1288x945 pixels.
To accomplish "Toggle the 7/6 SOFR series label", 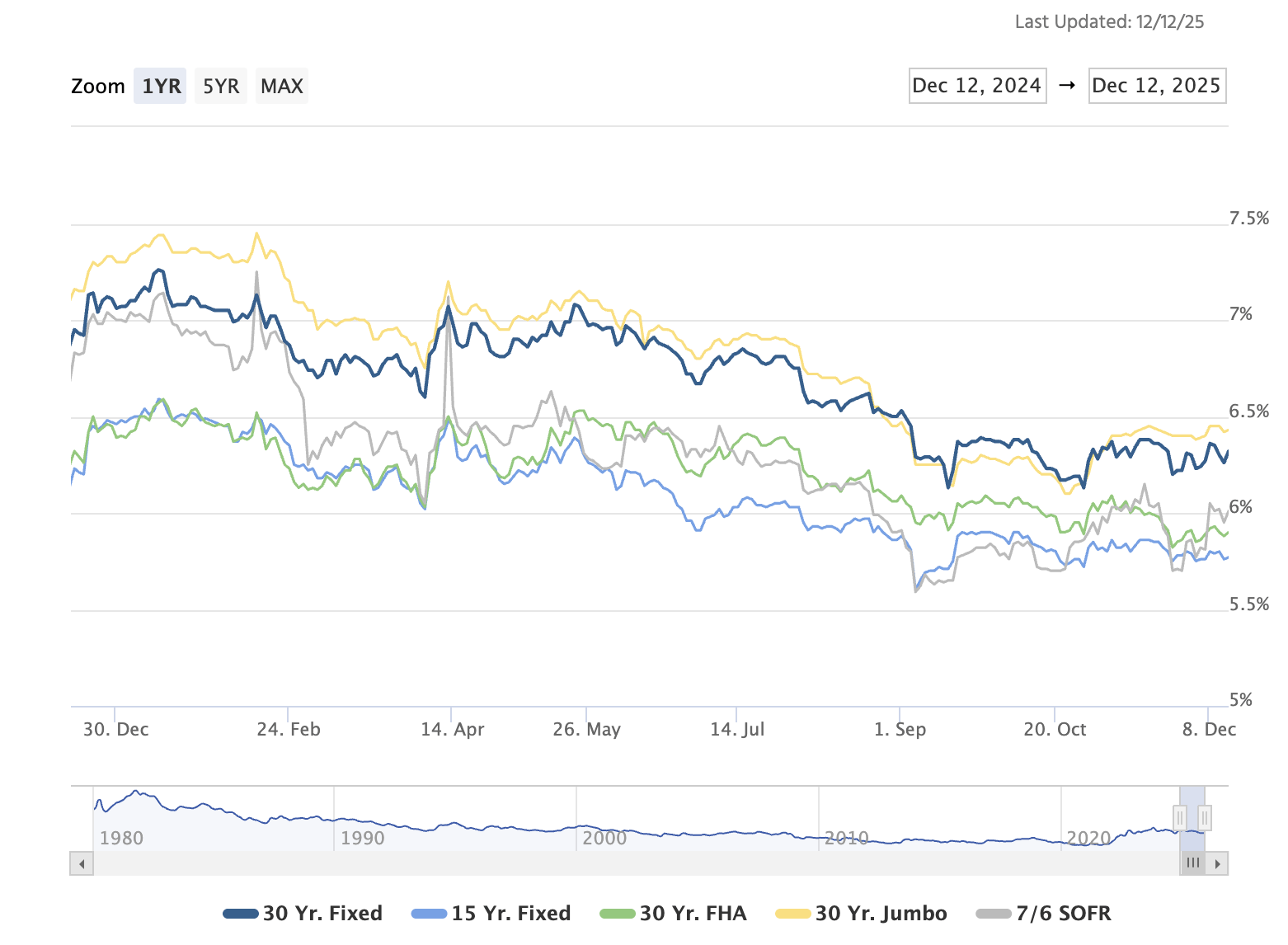I will (1063, 914).
